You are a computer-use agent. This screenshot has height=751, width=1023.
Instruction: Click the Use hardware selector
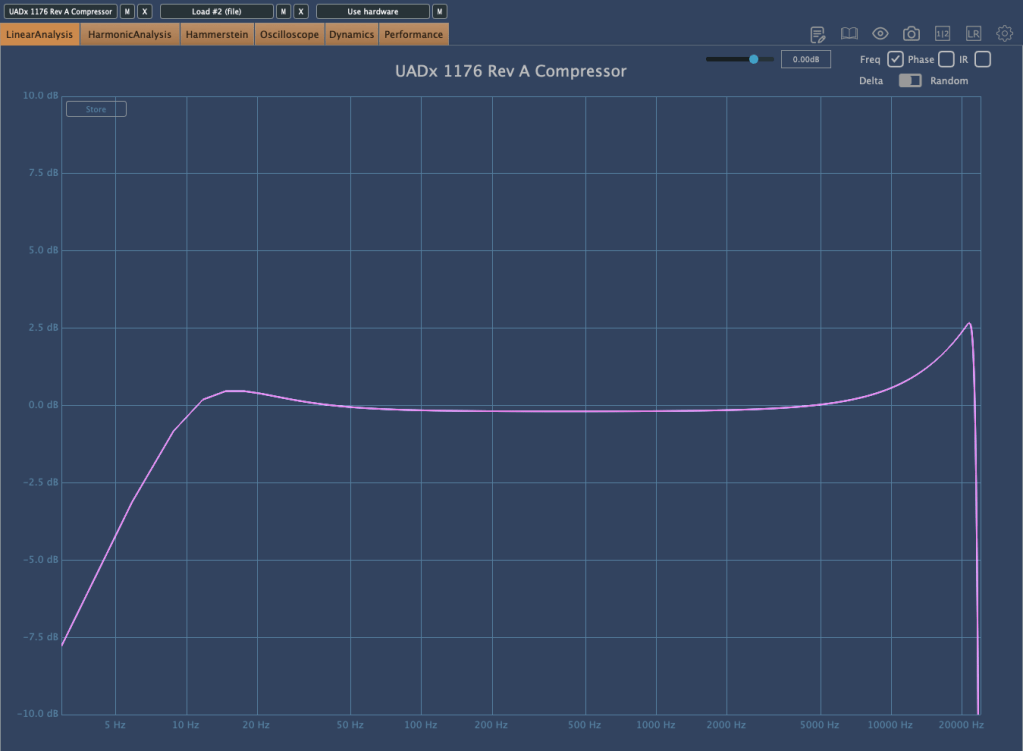pos(373,12)
